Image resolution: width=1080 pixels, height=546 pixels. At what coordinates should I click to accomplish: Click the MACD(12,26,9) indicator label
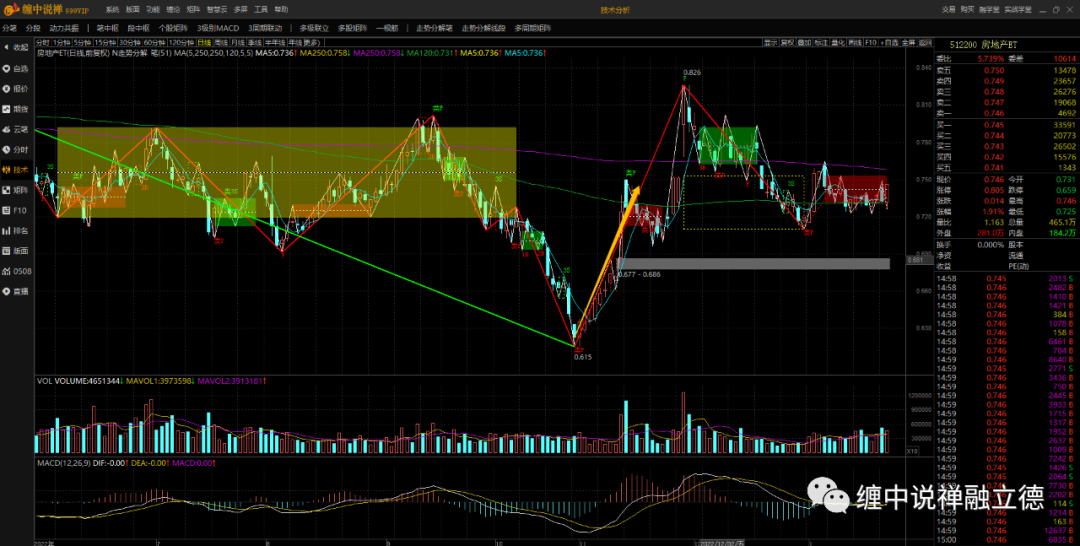(x=65, y=463)
